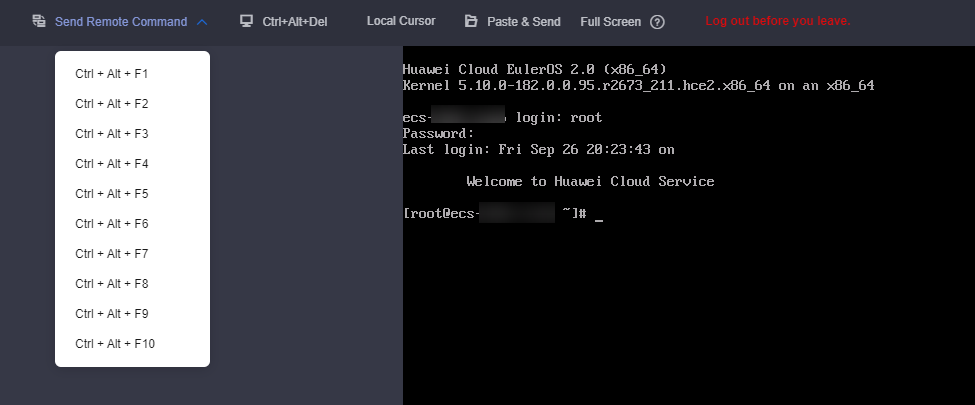The image size is (975, 405).
Task: Choose the Ctrl + Alt + F7 item
Action: (111, 254)
